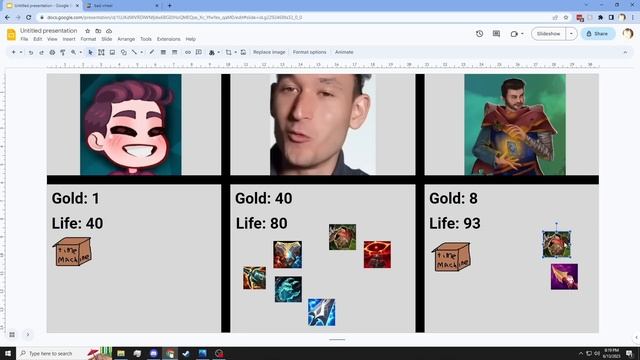The height and width of the screenshot is (360, 640).
Task: Open the border weight menu
Action: [x=163, y=52]
